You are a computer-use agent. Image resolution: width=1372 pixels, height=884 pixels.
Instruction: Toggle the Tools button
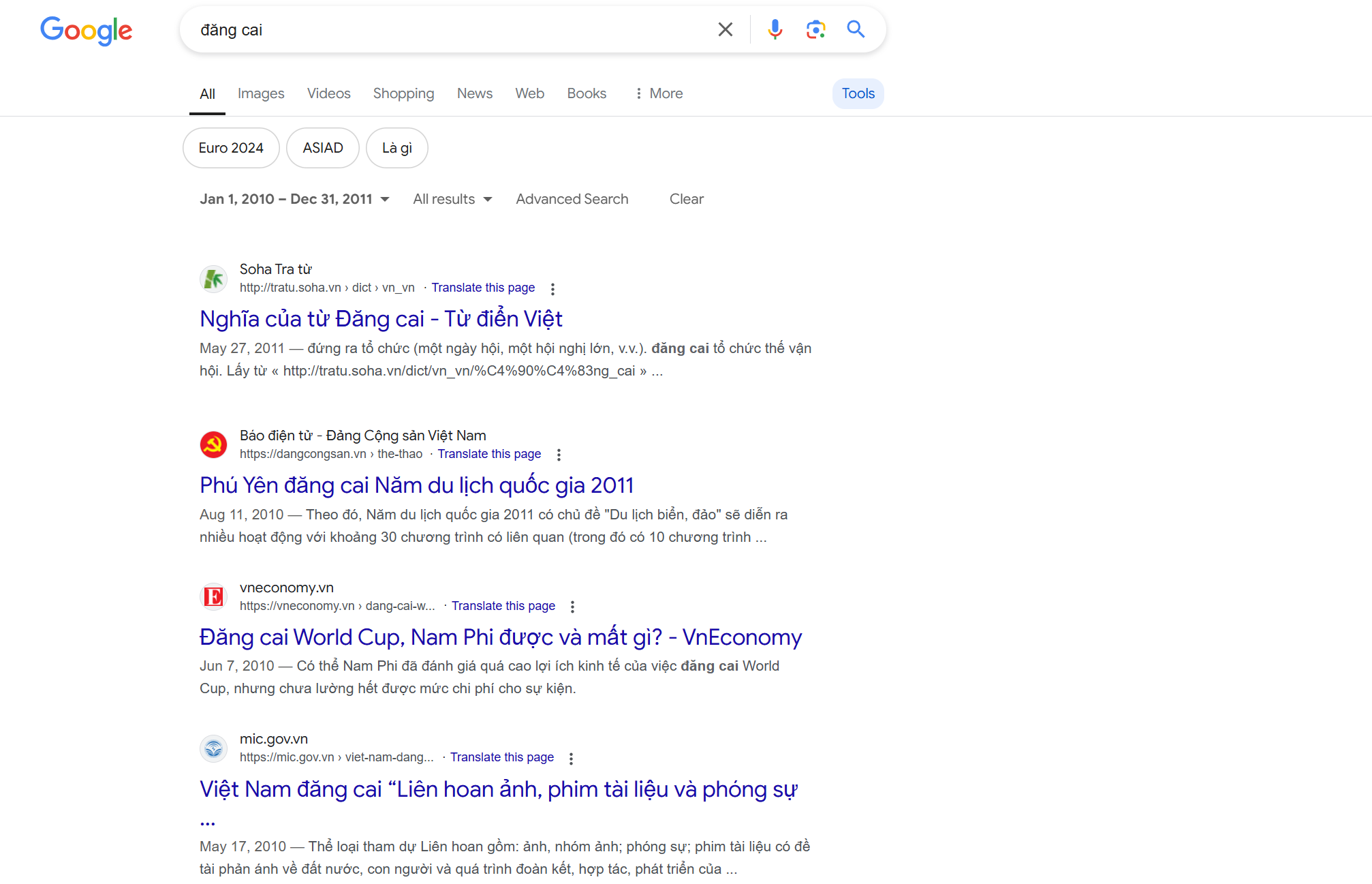tap(858, 93)
